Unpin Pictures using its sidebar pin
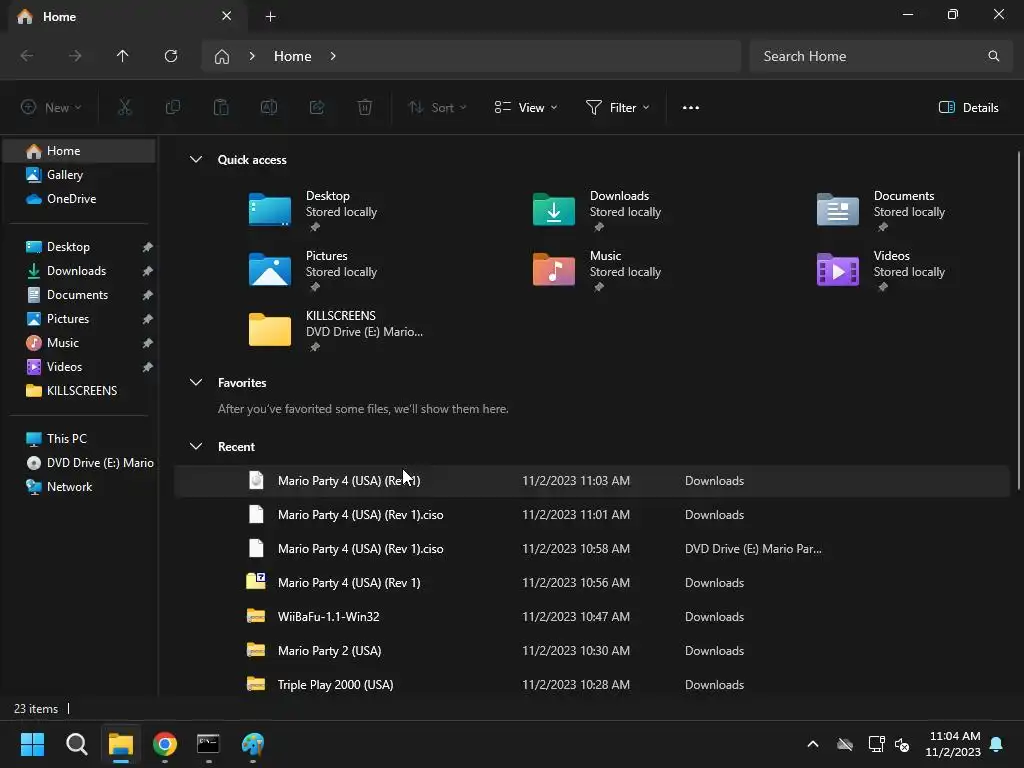The height and width of the screenshot is (768, 1024). (x=148, y=319)
